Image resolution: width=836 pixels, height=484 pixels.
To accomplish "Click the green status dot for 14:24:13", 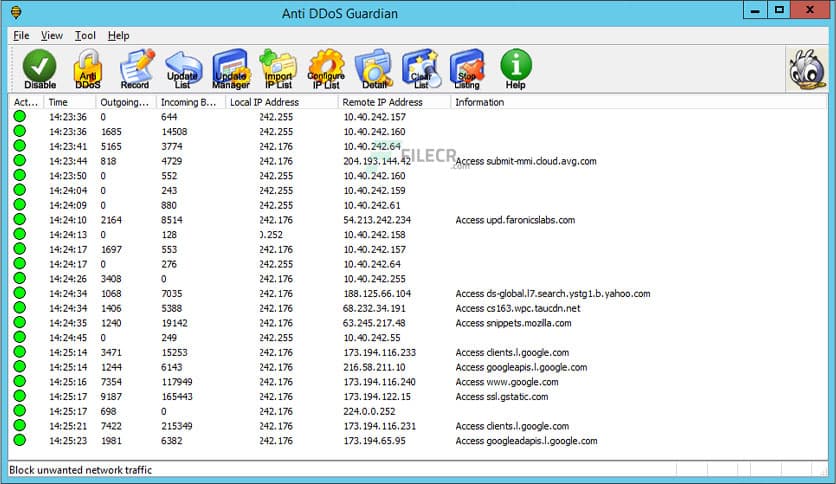I will (x=20, y=234).
